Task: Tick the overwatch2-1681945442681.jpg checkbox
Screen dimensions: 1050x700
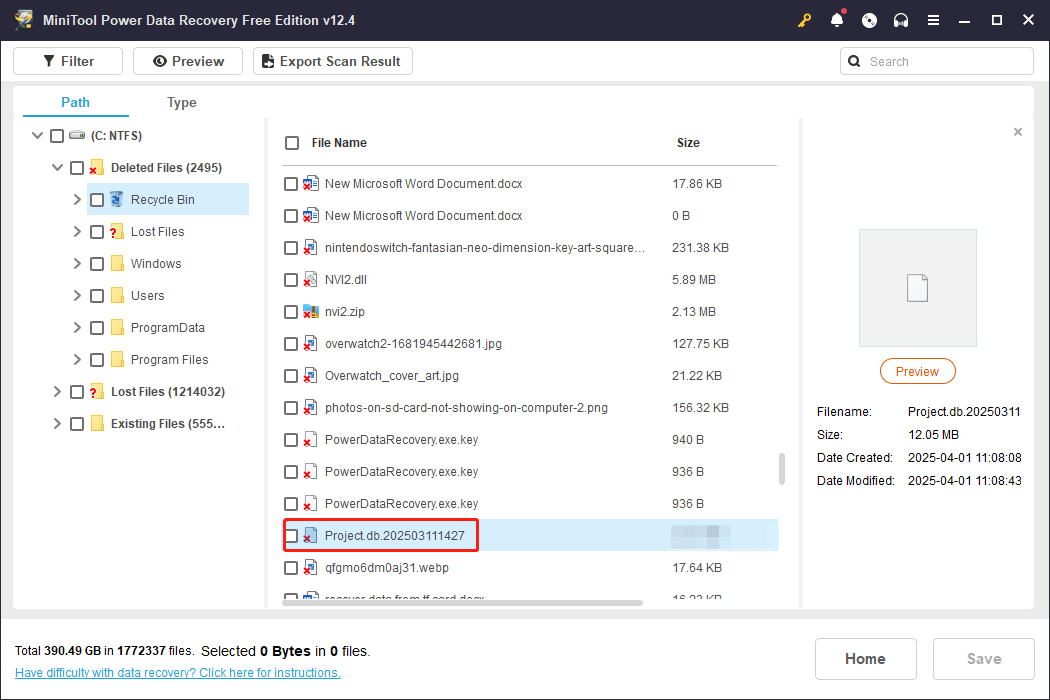Action: (291, 344)
